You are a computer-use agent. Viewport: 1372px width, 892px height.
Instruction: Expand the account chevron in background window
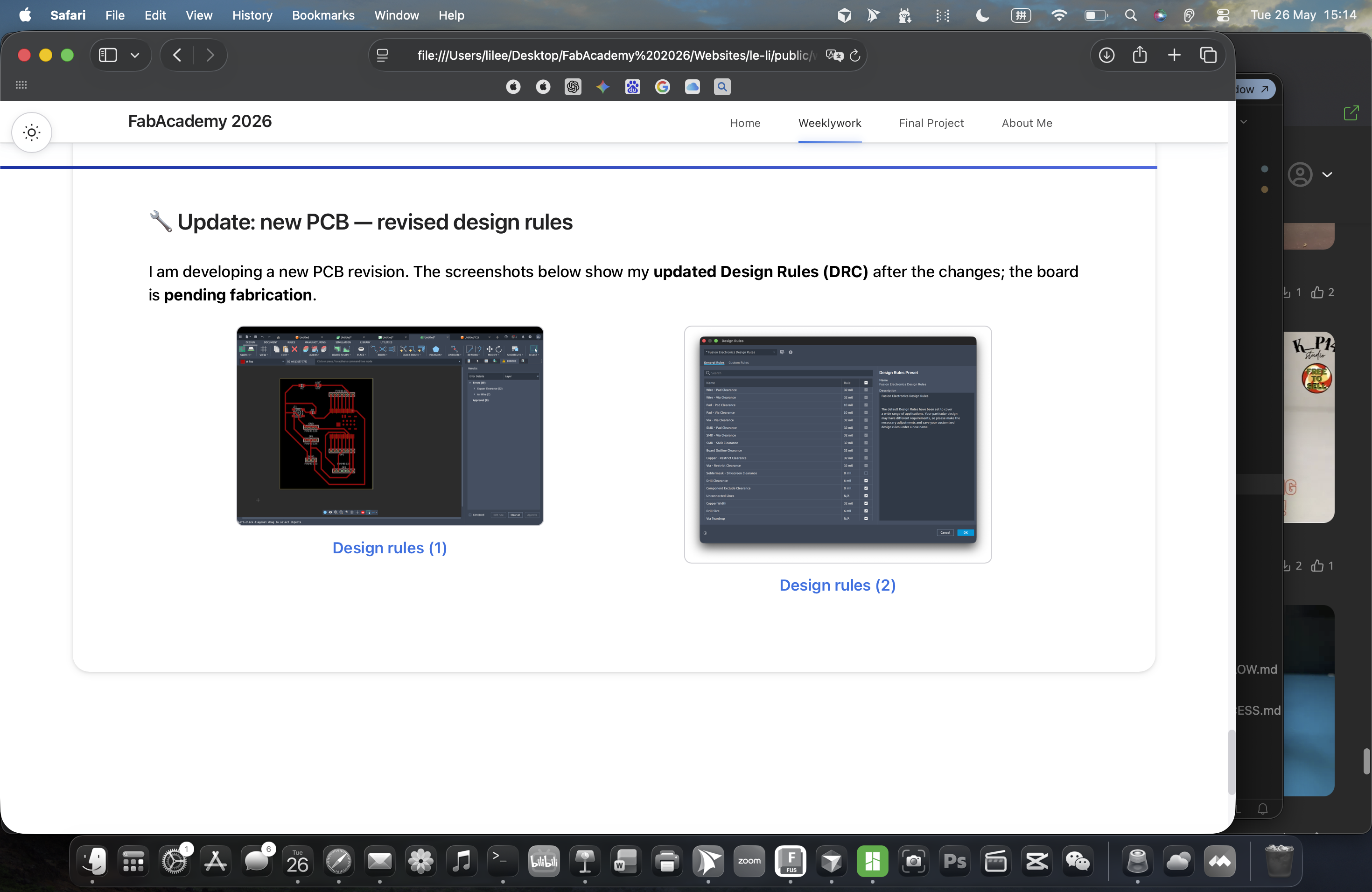(1327, 174)
